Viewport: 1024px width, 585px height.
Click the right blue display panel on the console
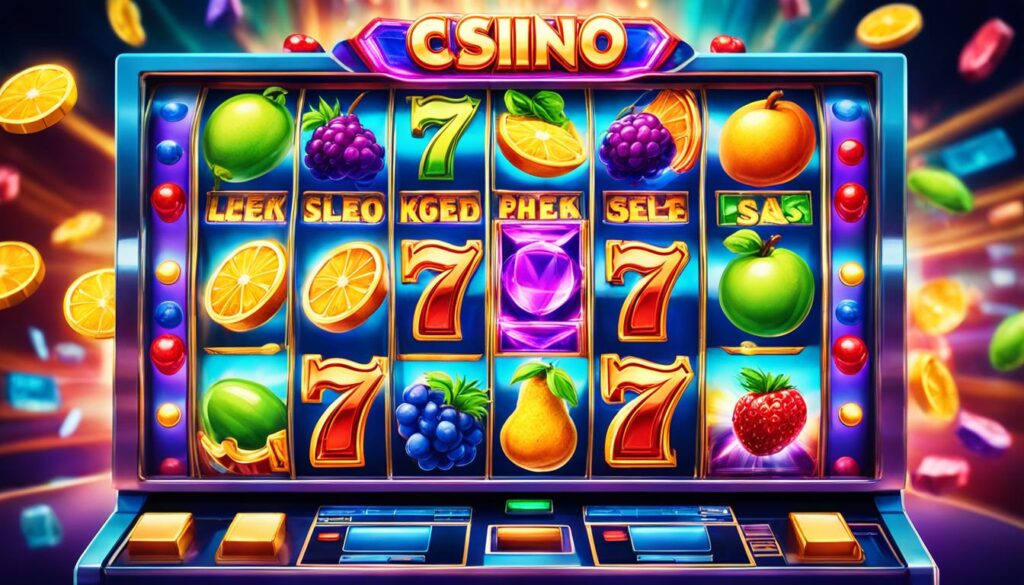point(669,539)
